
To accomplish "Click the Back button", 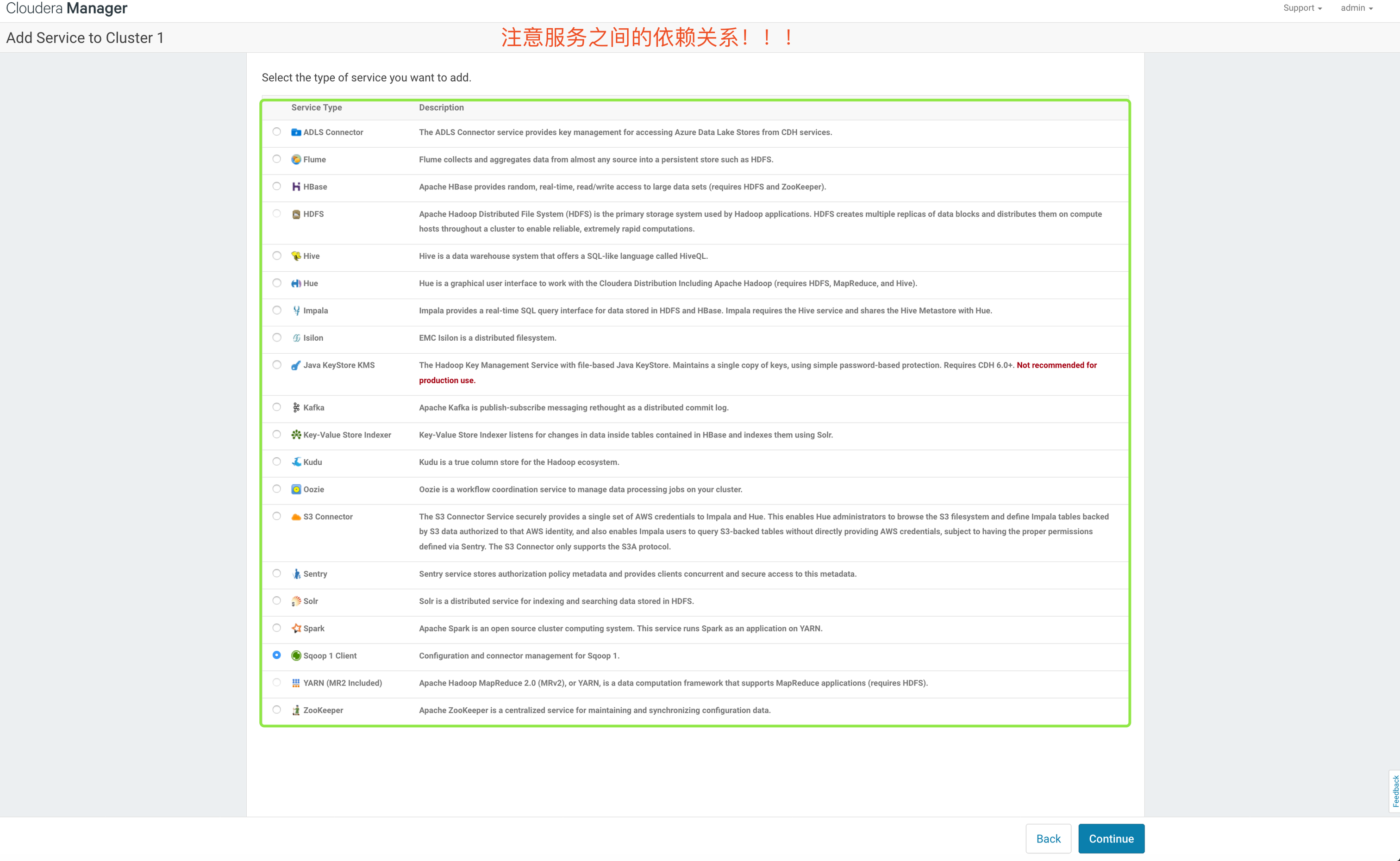I will click(x=1048, y=839).
